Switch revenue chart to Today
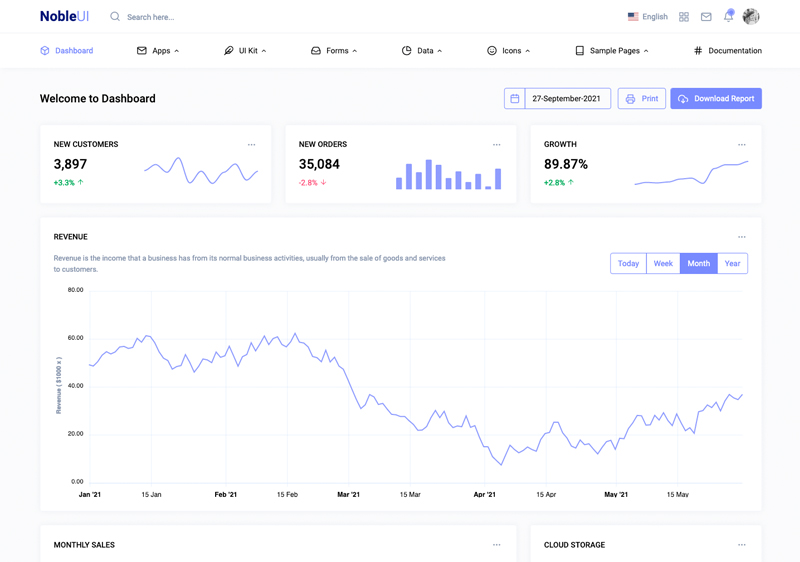800x562 pixels. click(x=628, y=264)
